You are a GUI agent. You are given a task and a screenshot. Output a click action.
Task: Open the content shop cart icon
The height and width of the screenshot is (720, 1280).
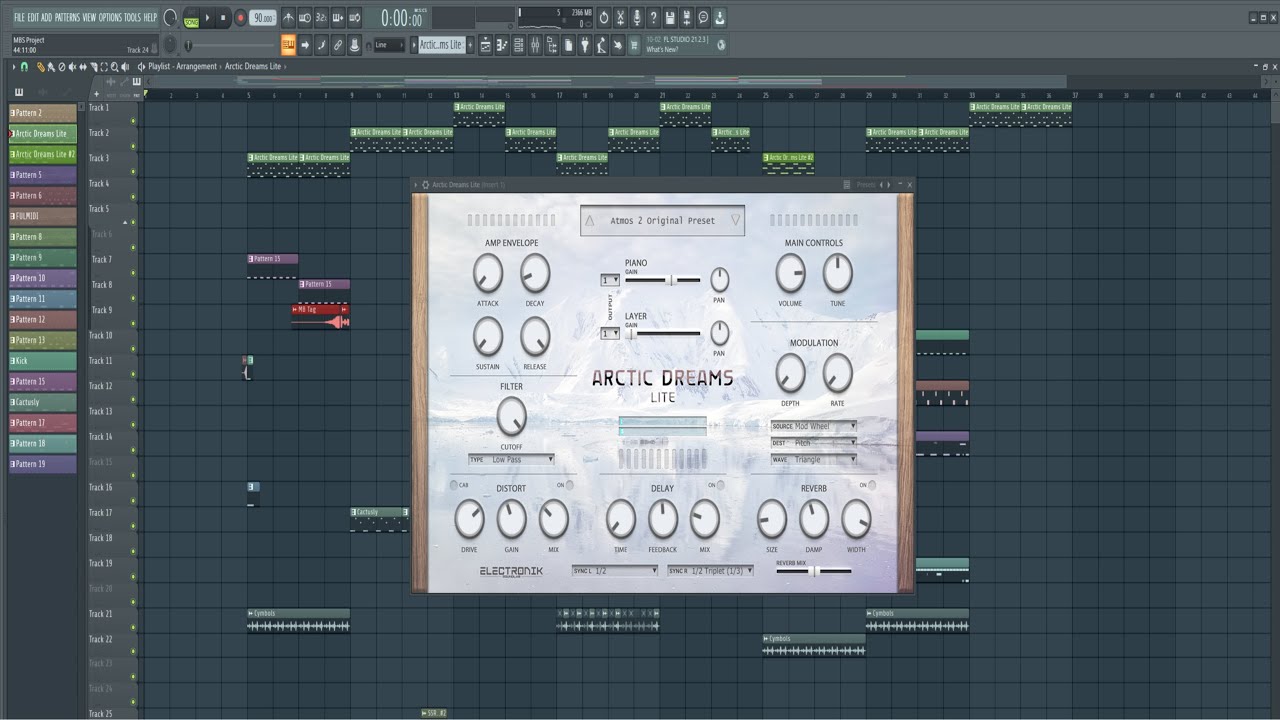pos(634,44)
